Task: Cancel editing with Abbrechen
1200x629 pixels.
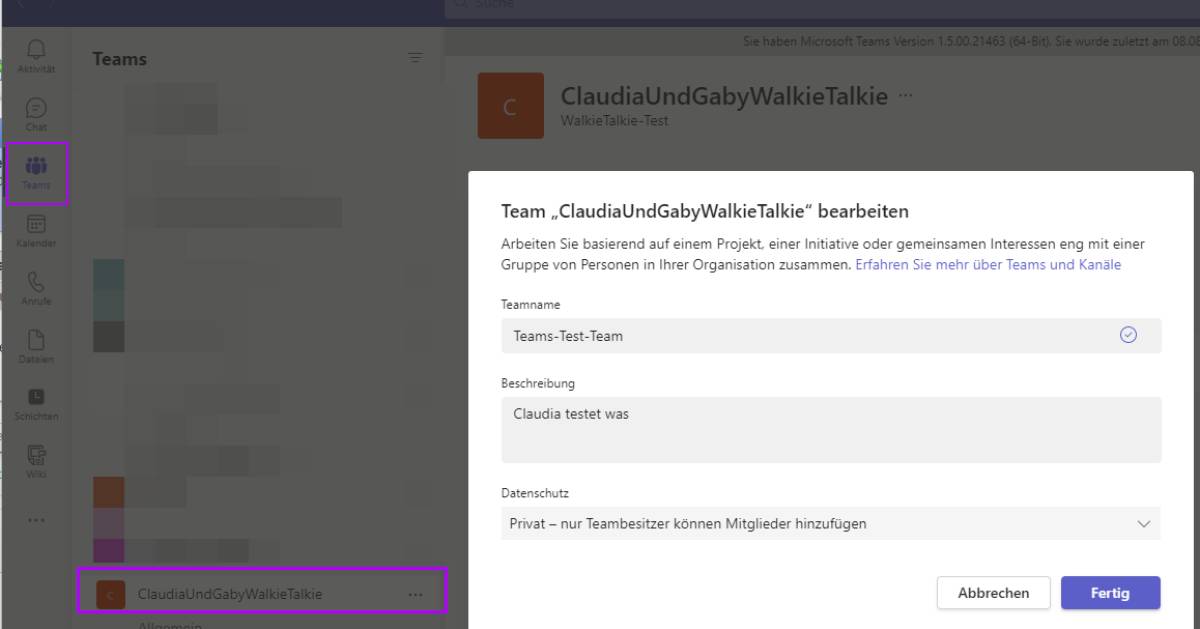Action: (993, 592)
